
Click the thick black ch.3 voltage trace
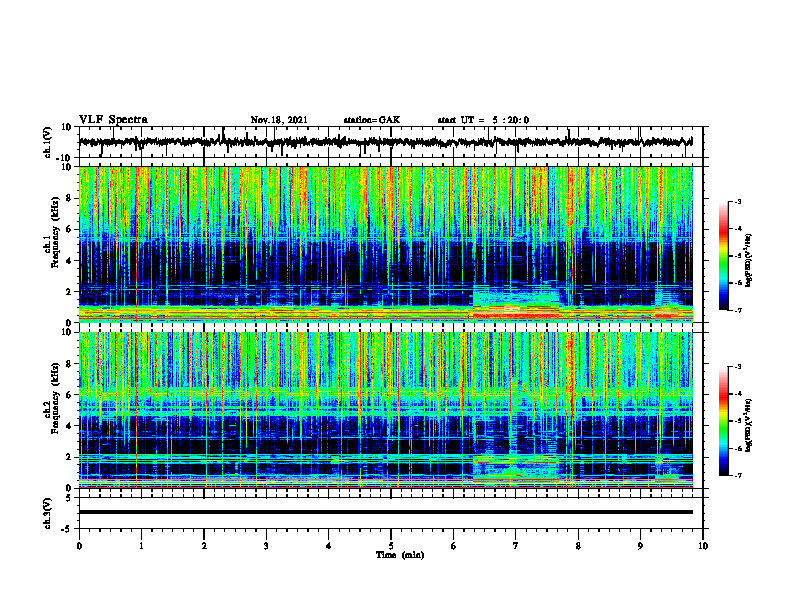(385, 512)
